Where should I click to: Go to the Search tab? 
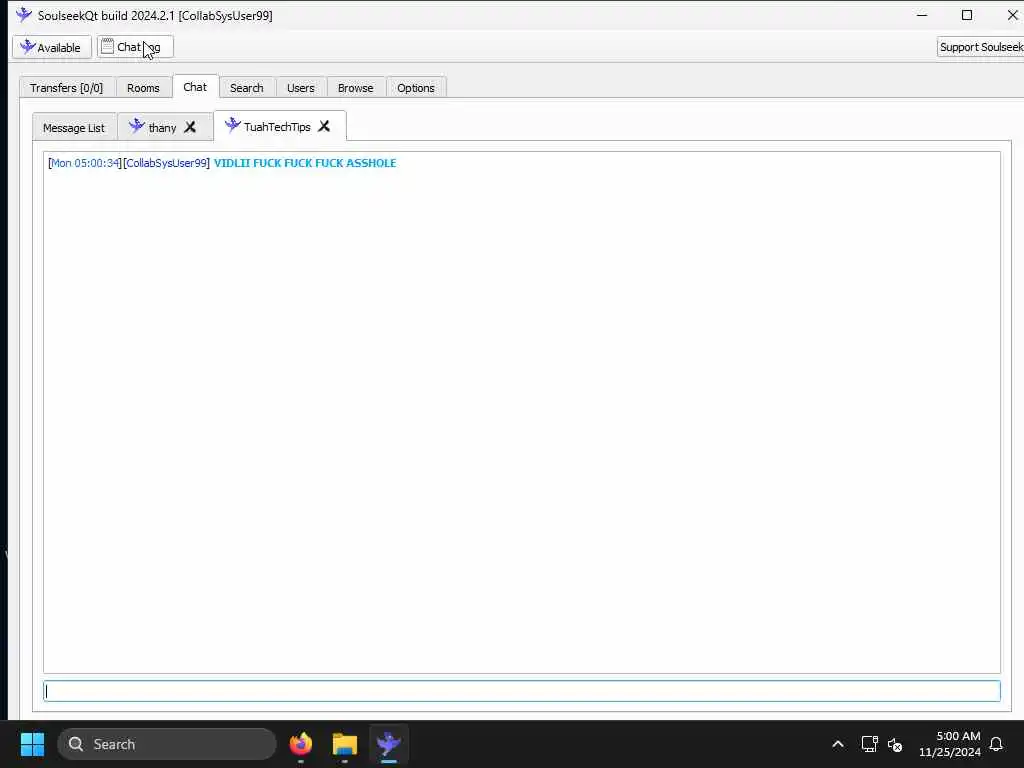247,88
